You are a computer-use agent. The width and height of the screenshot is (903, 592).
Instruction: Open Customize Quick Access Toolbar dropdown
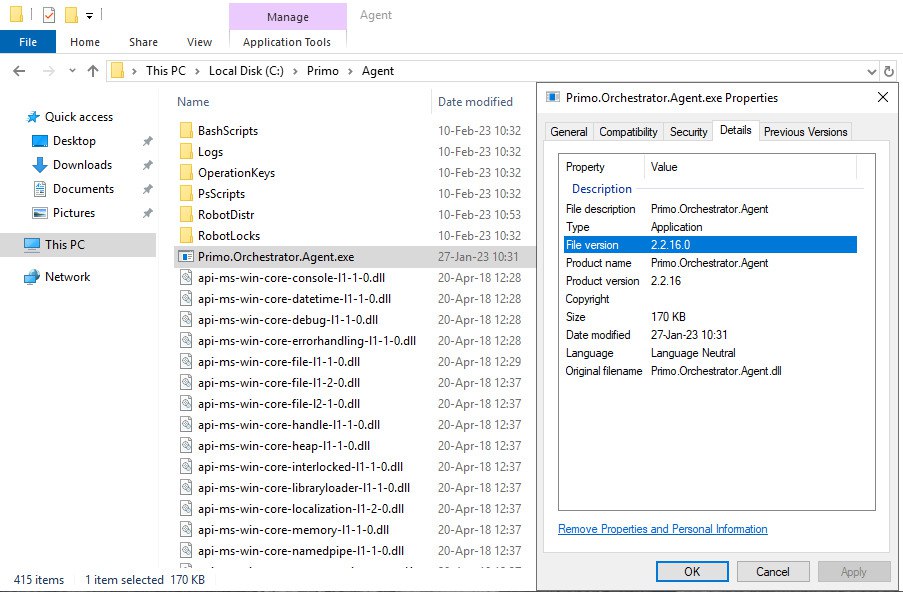89,16
